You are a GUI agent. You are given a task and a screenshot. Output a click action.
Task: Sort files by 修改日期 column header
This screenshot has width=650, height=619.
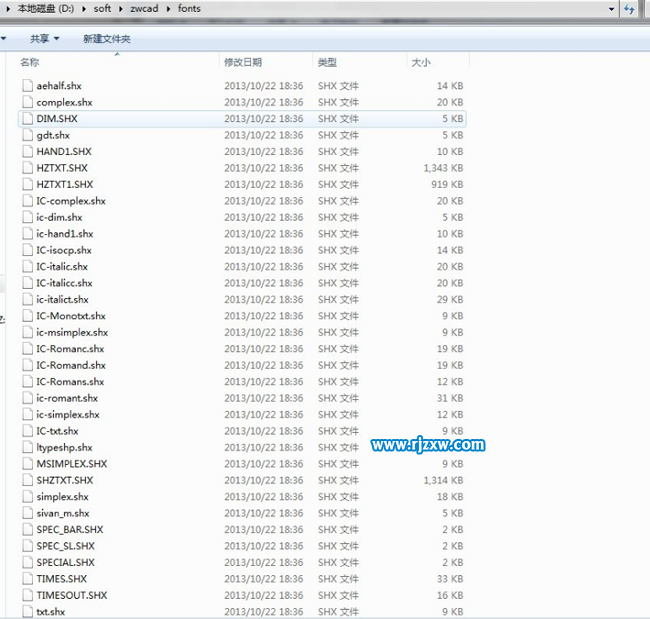243,62
